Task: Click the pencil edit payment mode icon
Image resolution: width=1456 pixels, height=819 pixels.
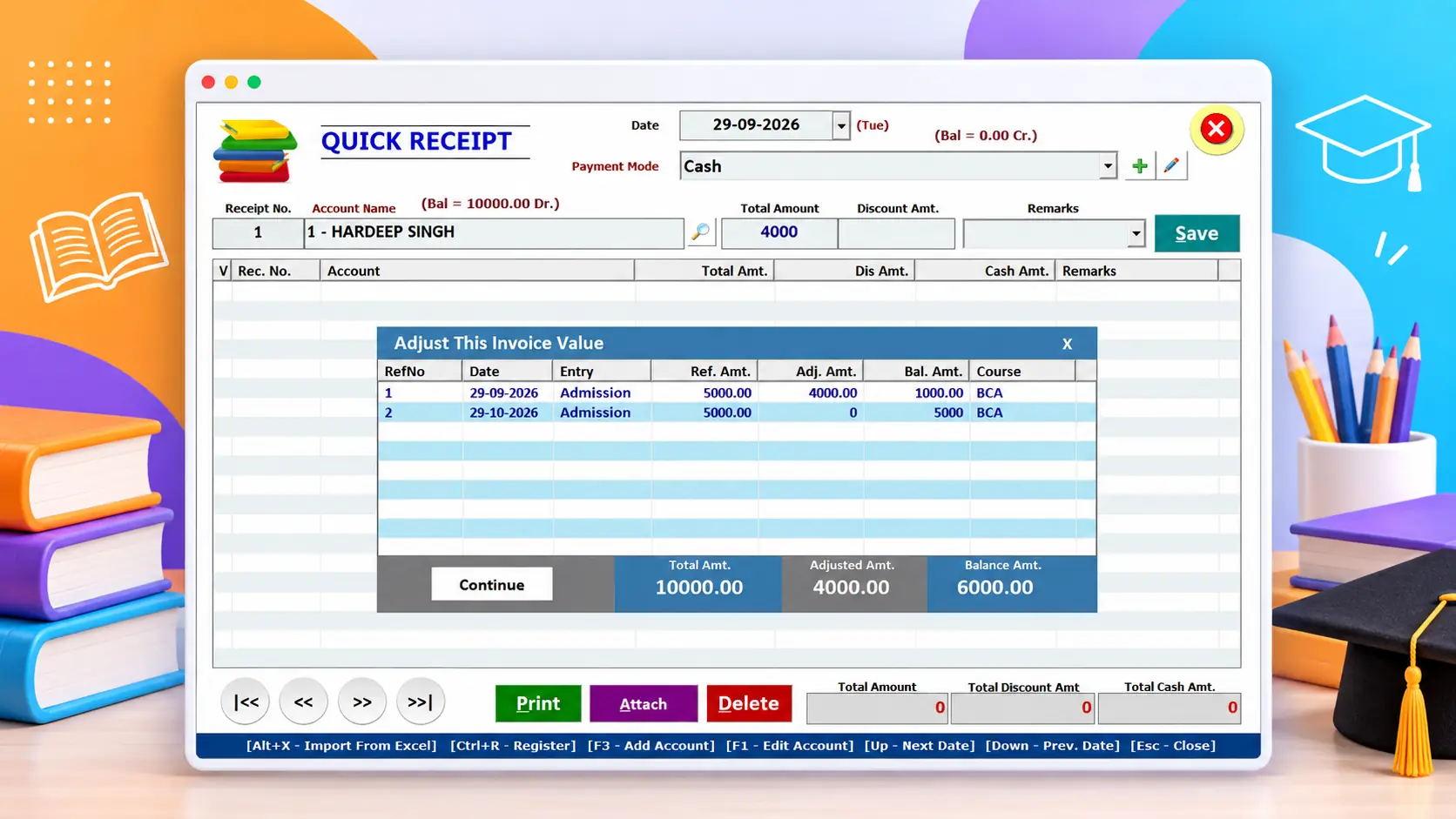Action: (x=1171, y=165)
